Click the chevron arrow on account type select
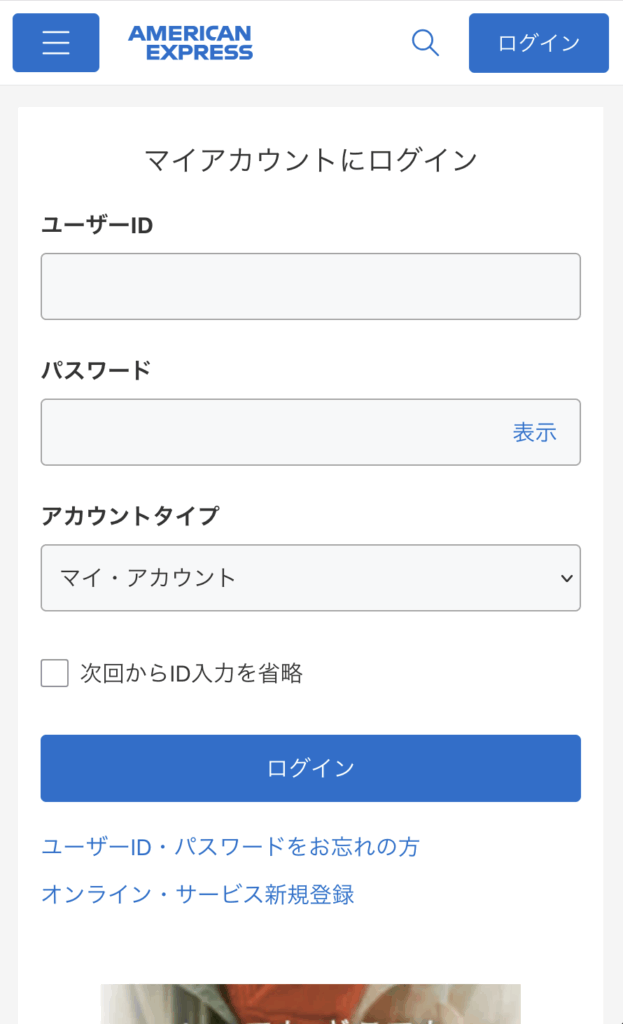This screenshot has height=1024, width=623. [x=566, y=578]
